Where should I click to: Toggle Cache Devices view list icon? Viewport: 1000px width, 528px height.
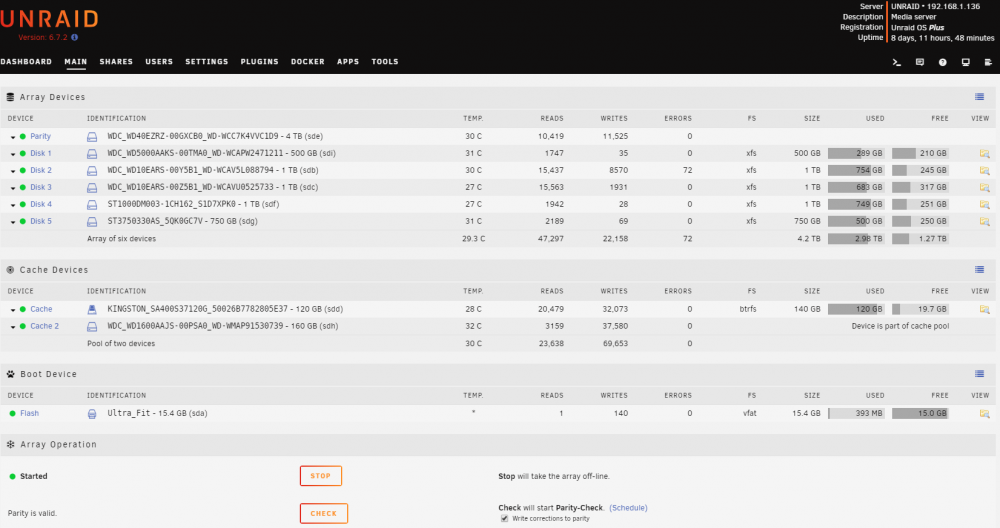980,270
